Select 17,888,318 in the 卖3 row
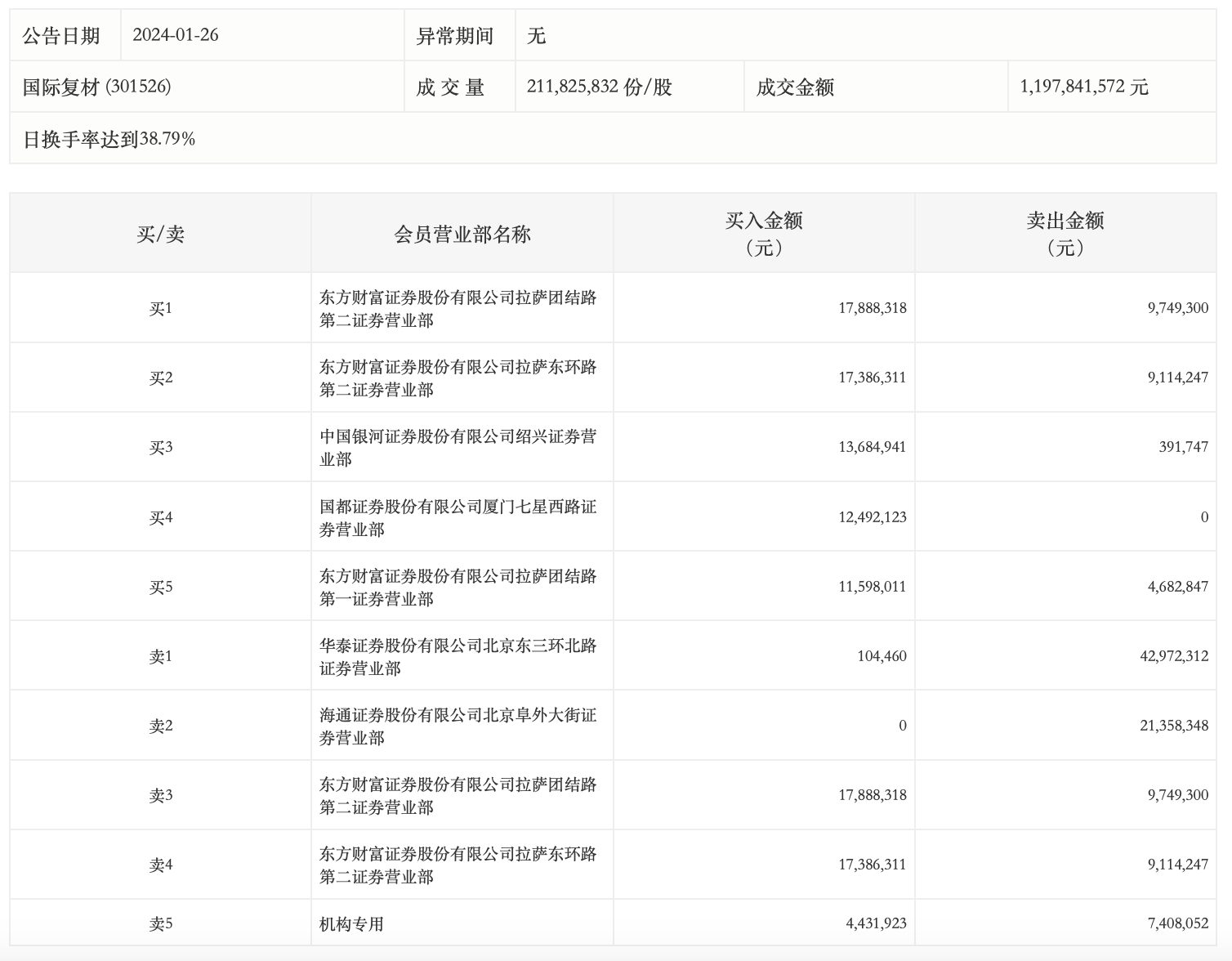 873,795
